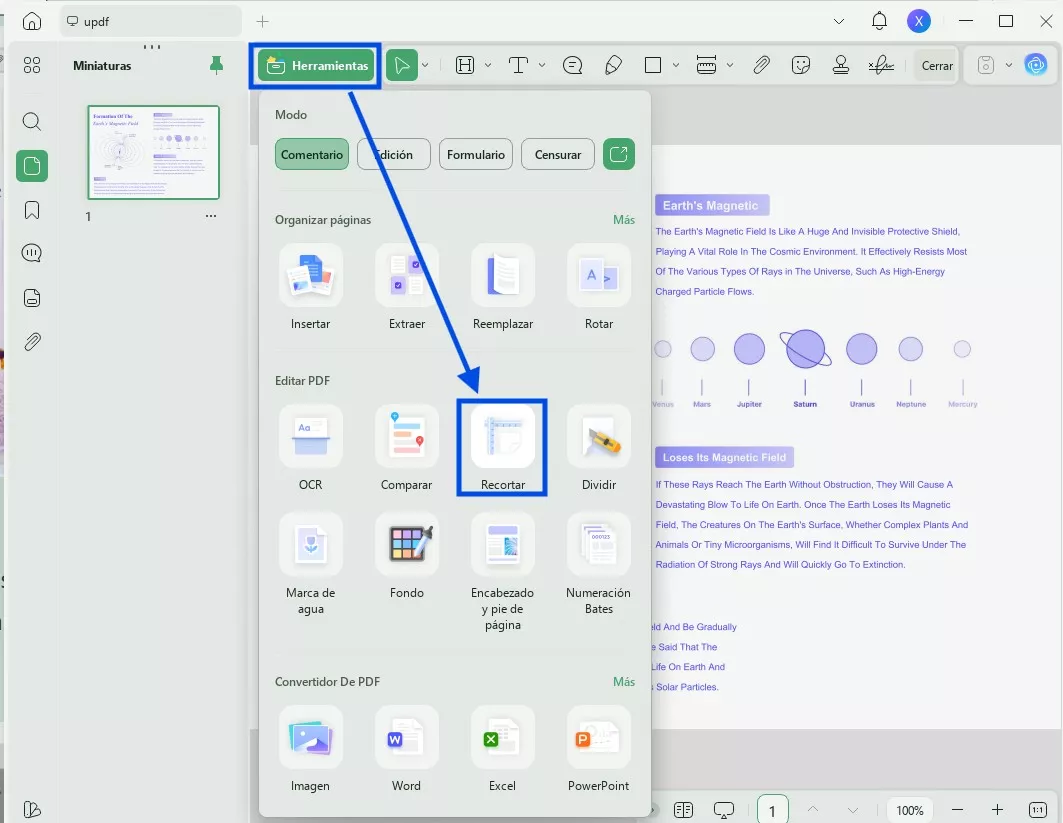Convert PDF to Word
This screenshot has width=1063, height=823.
coord(407,737)
